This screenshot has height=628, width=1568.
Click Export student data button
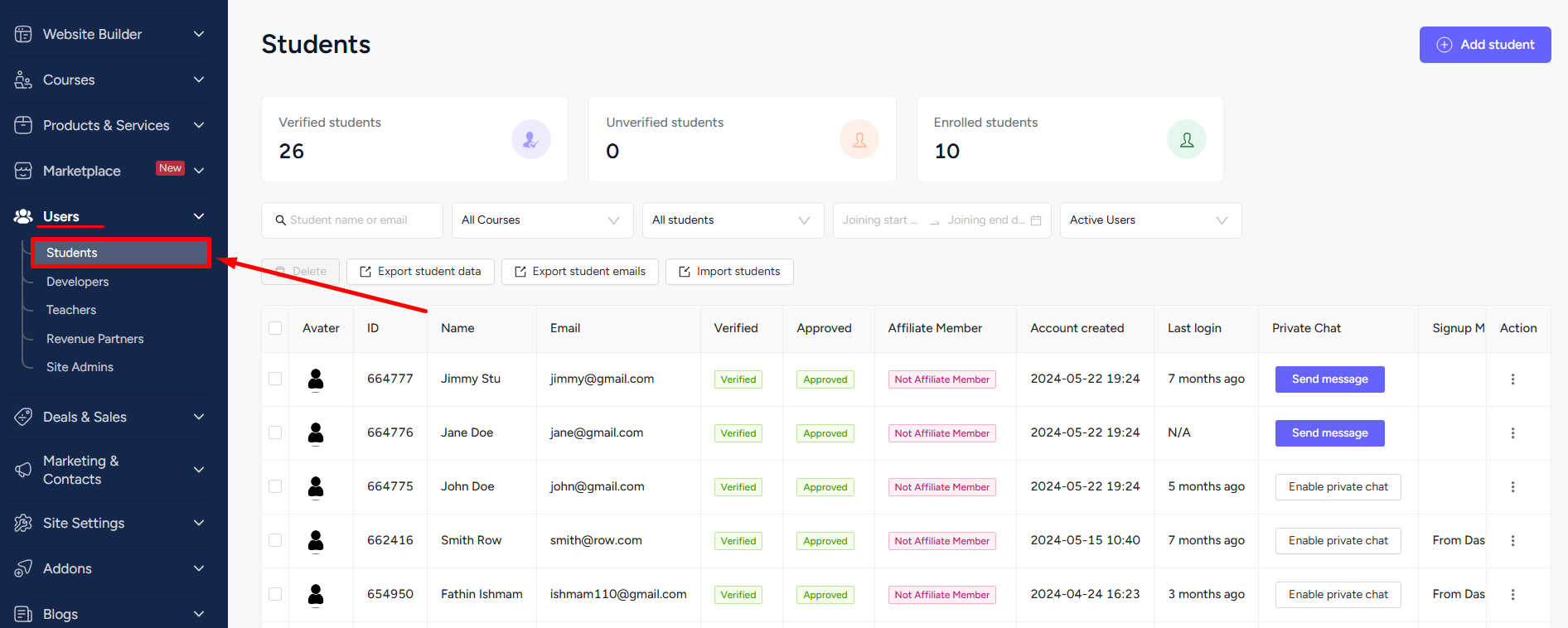point(420,272)
